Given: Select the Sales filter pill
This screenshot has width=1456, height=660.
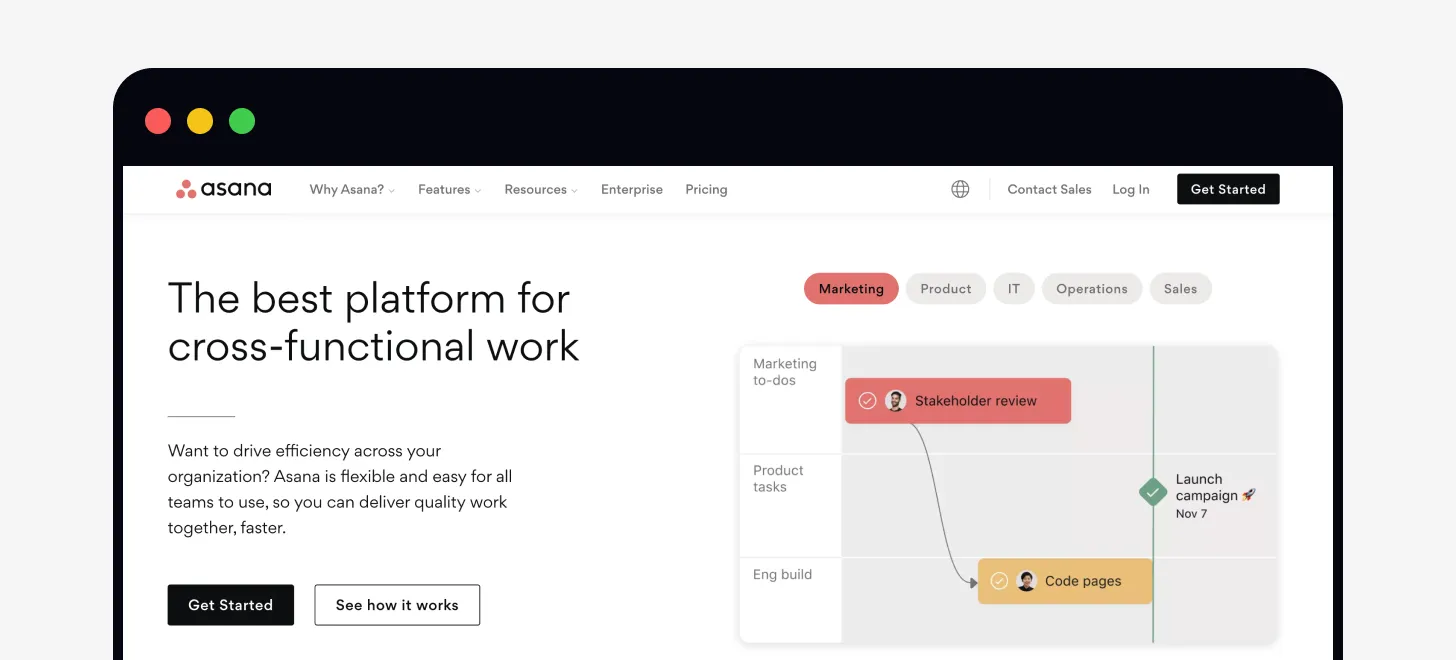Looking at the screenshot, I should 1180,288.
